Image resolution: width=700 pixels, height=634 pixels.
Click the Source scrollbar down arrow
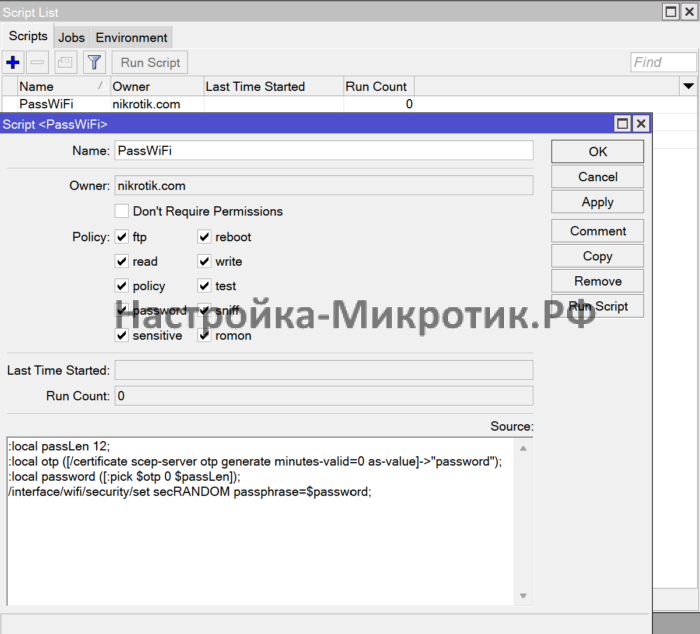(x=523, y=596)
